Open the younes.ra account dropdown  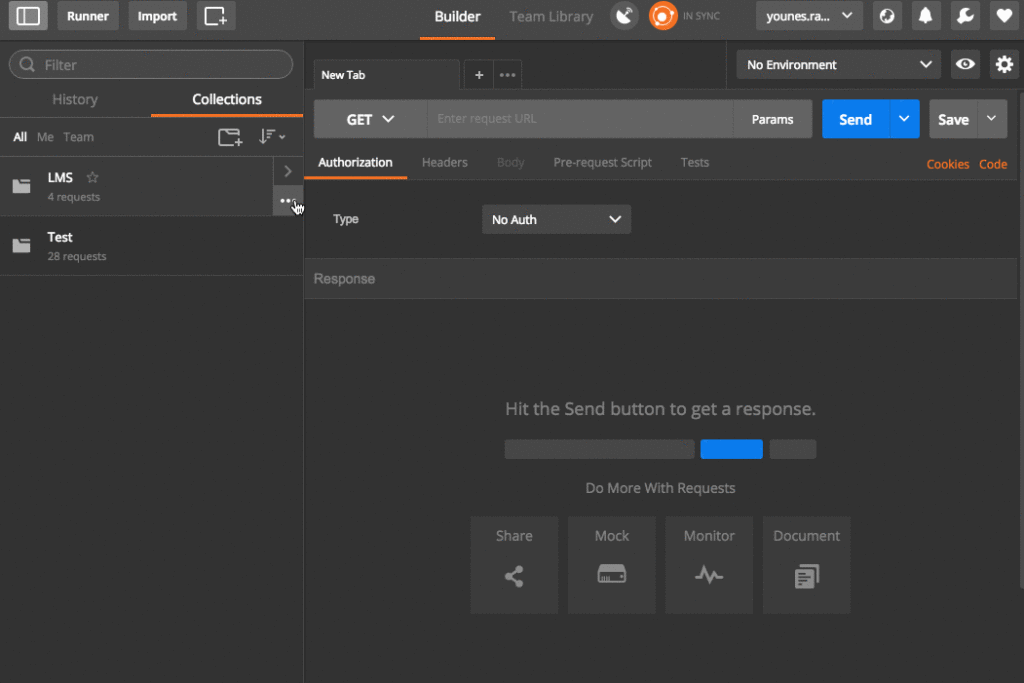pyautogui.click(x=809, y=16)
